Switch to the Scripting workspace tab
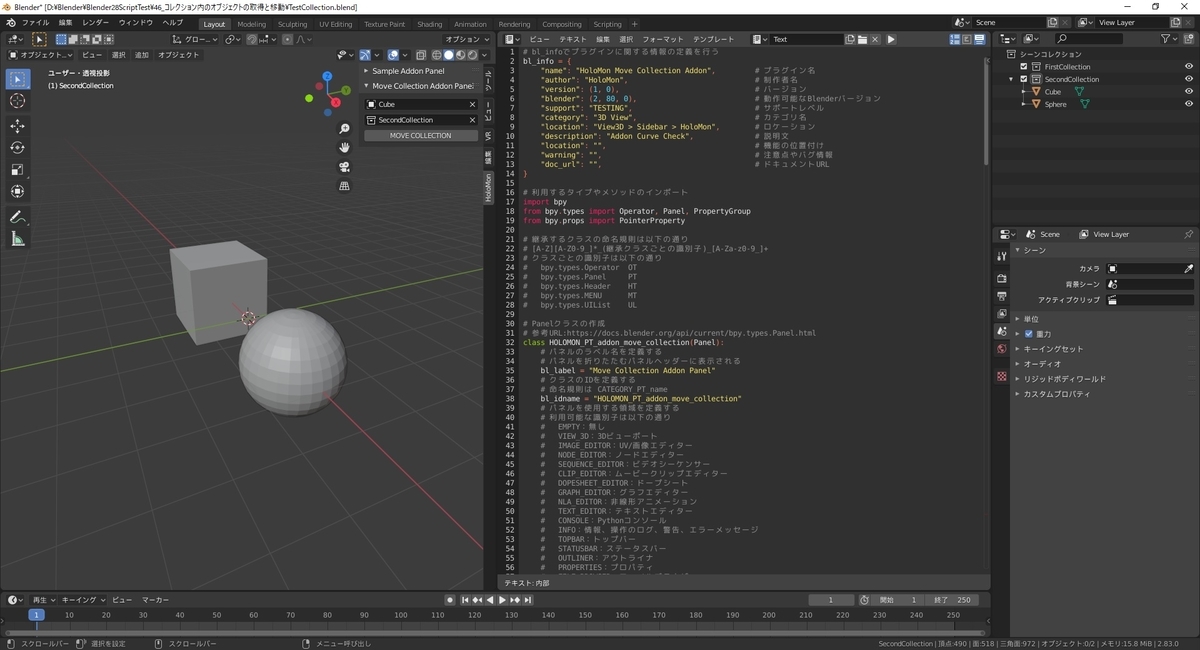 point(607,24)
